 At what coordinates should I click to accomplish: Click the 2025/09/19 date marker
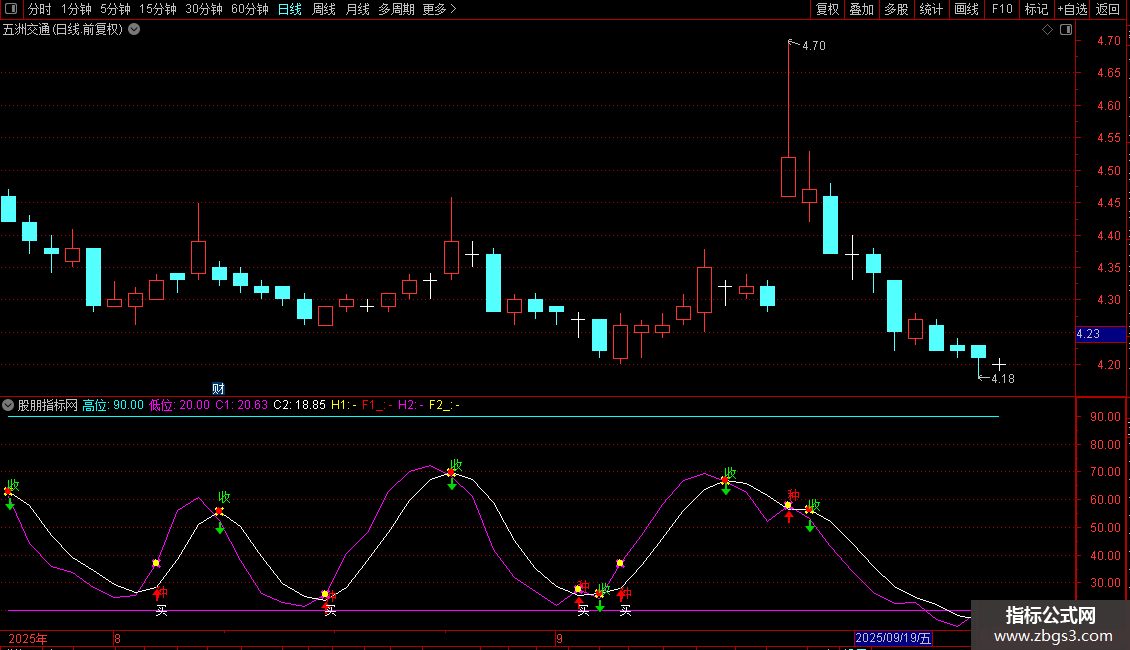[x=893, y=638]
